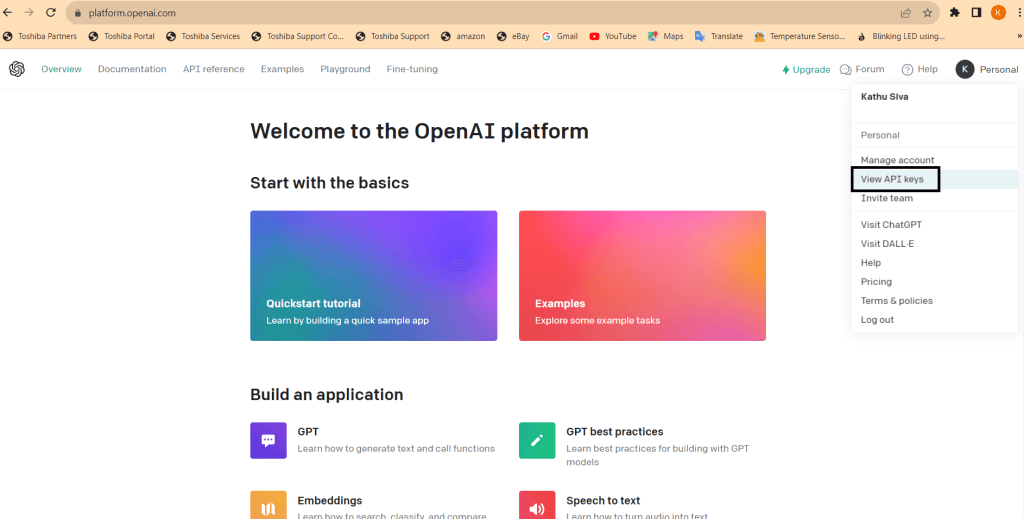Open the Toshiba Partners bookmark
The width and height of the screenshot is (1024, 519).
(40, 37)
